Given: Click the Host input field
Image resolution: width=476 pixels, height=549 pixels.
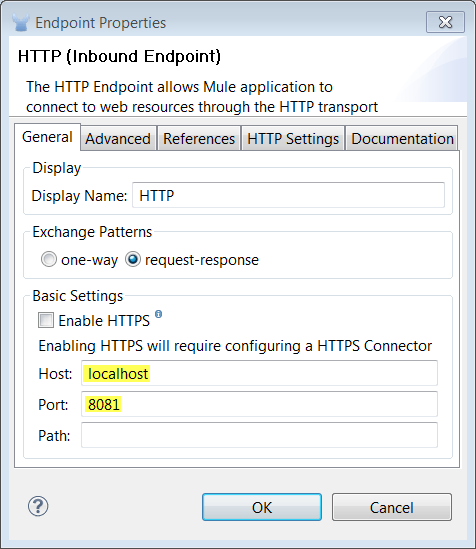Looking at the screenshot, I should click(259, 373).
